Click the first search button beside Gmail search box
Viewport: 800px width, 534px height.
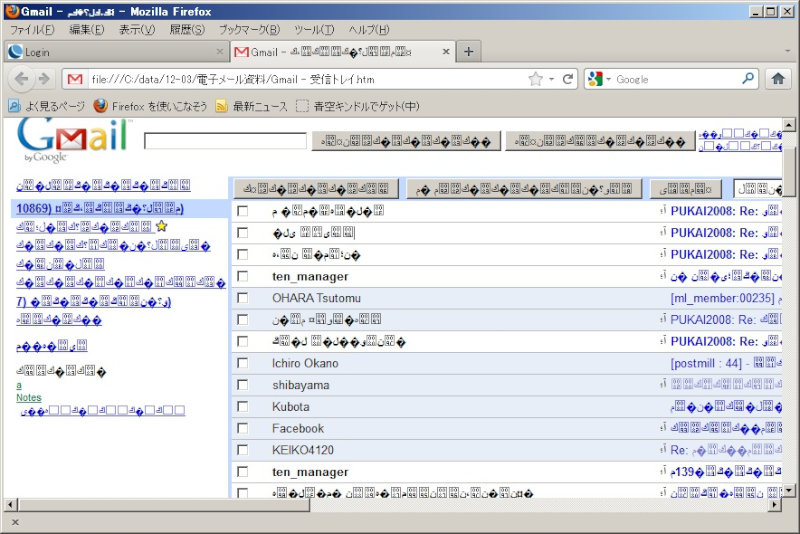point(406,141)
